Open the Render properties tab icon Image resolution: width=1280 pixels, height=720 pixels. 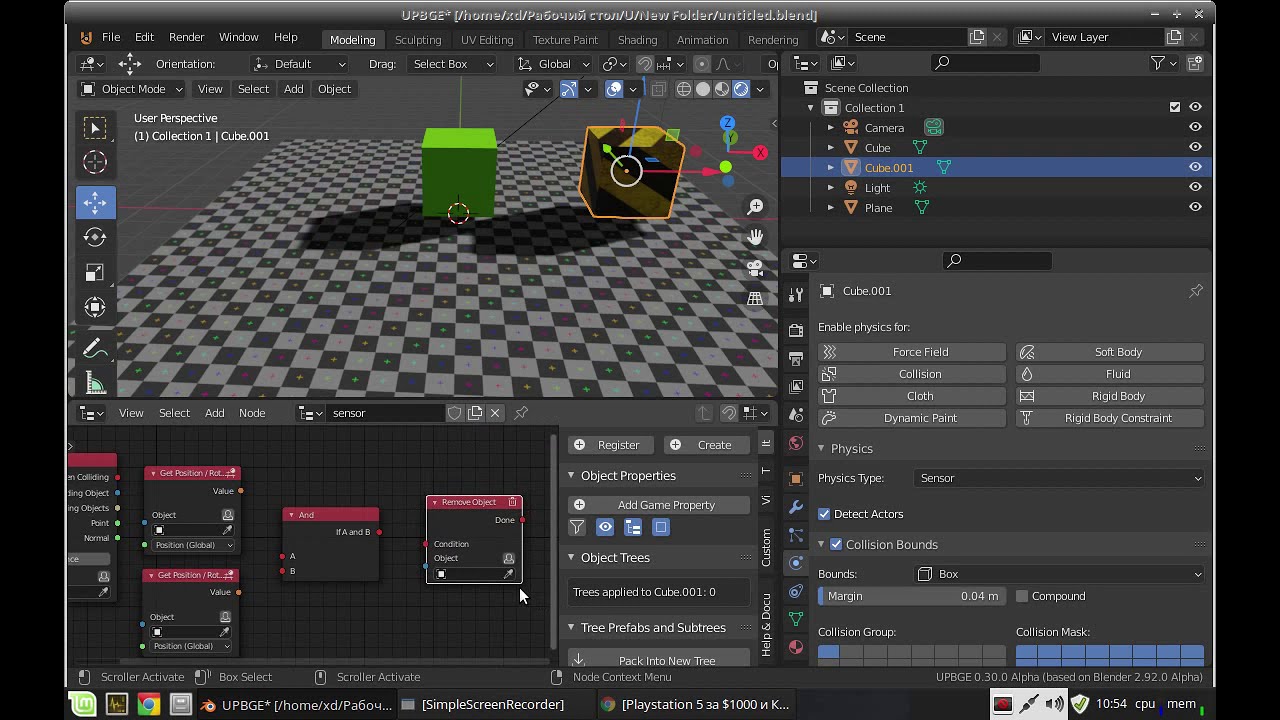[x=796, y=331]
